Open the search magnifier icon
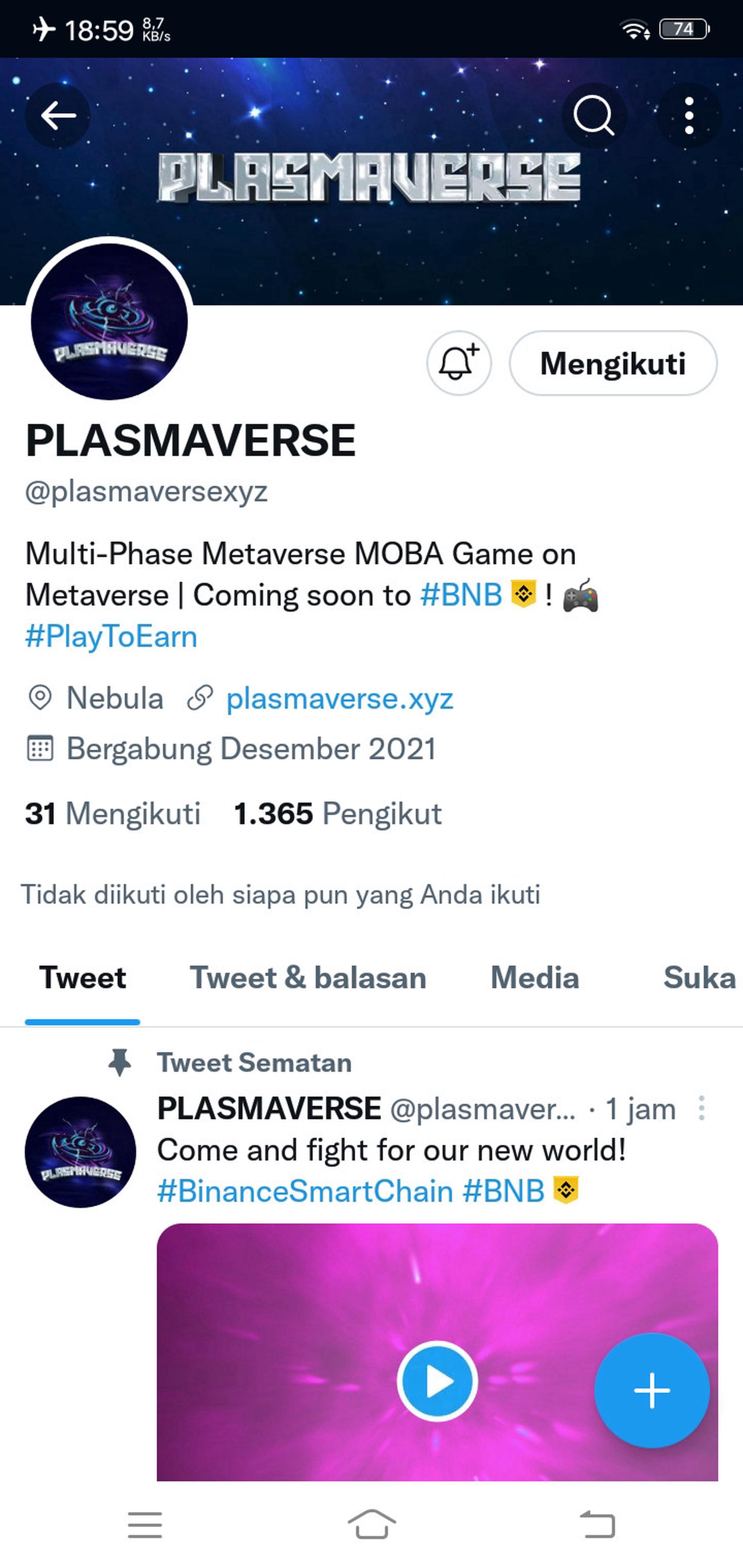The height and width of the screenshot is (1568, 743). pyautogui.click(x=594, y=116)
